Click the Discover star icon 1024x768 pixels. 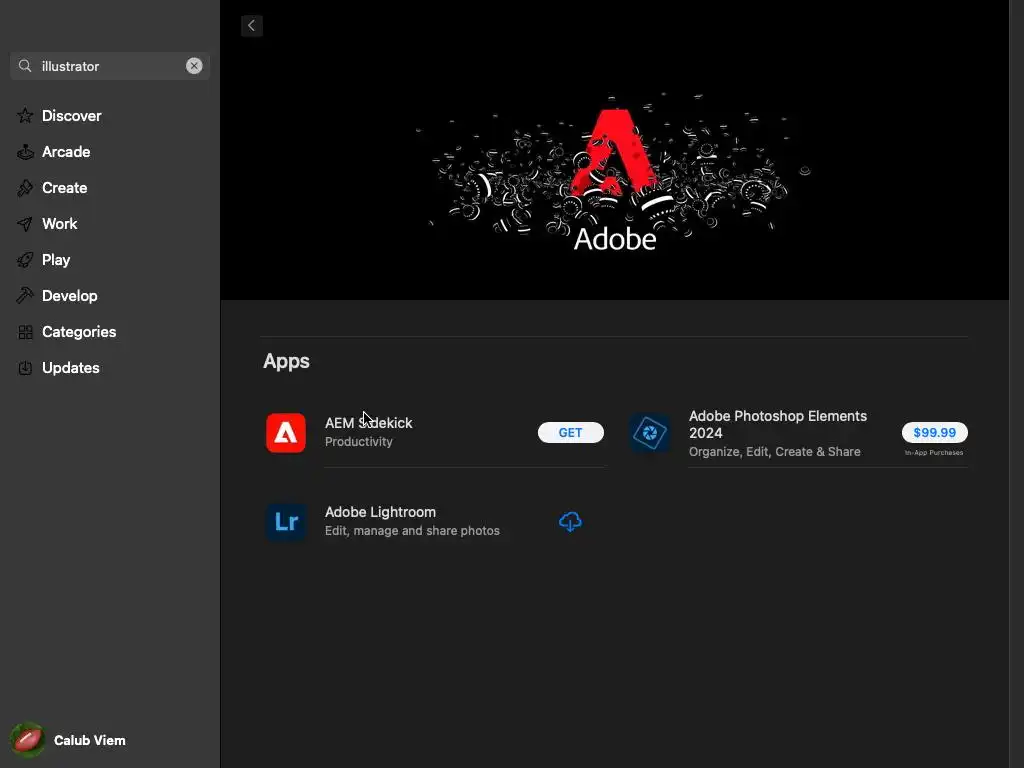coord(25,116)
